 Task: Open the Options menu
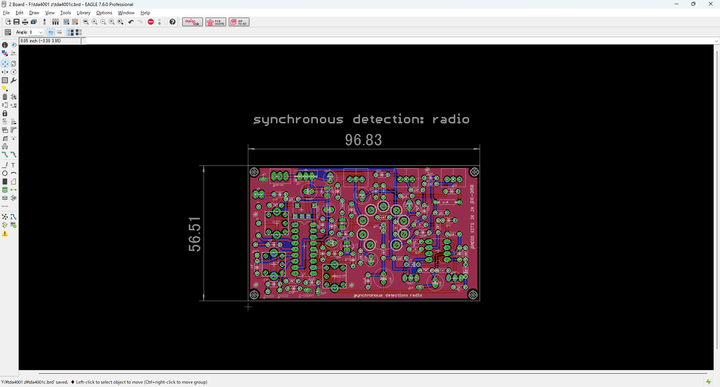click(104, 13)
